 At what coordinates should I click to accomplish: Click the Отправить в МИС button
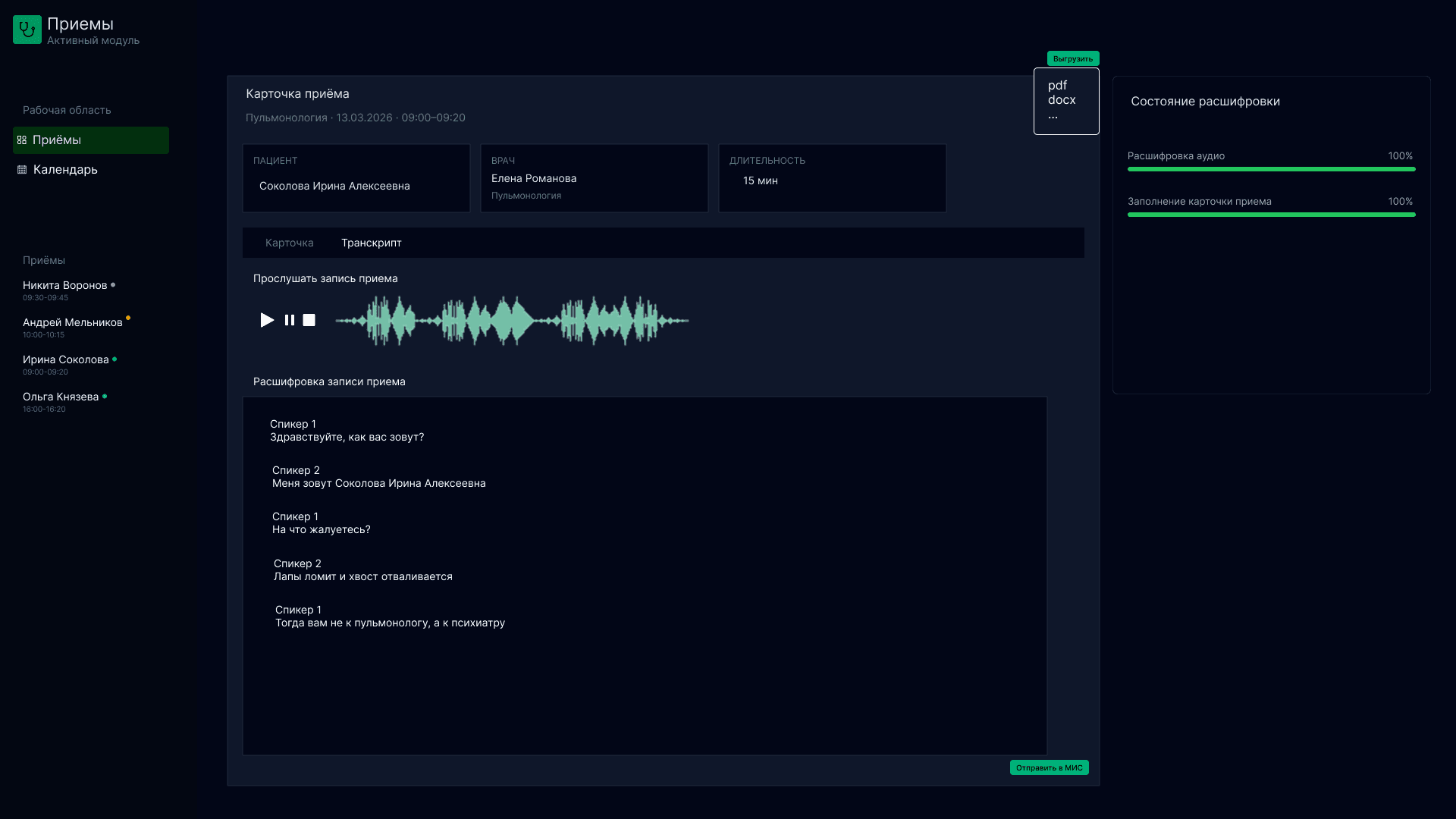tap(1049, 767)
